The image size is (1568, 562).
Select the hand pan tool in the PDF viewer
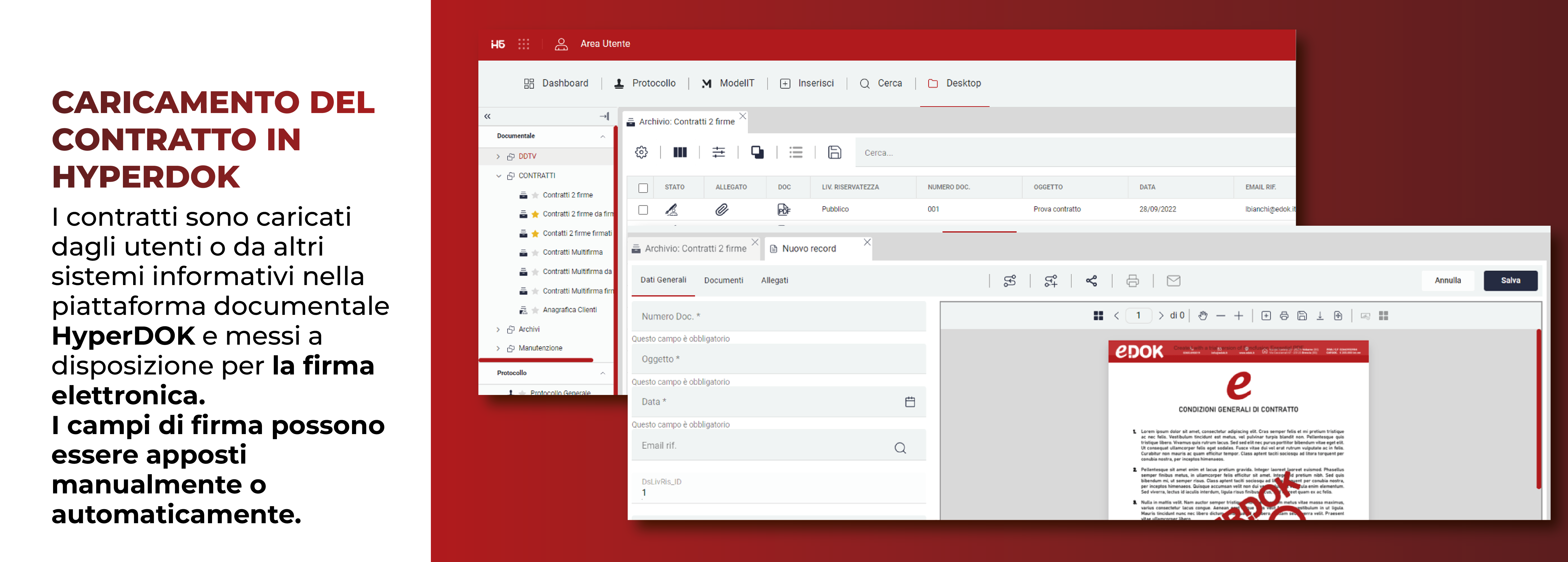(1203, 315)
